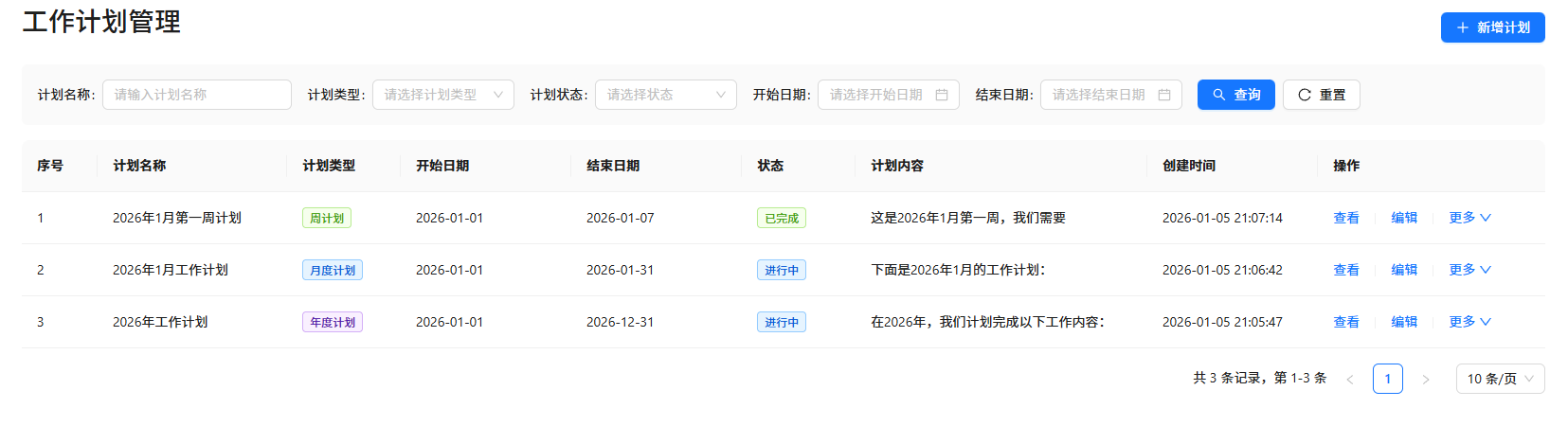Open the 结束日期 date picker calendar icon
The width and height of the screenshot is (1568, 426).
pyautogui.click(x=1164, y=95)
